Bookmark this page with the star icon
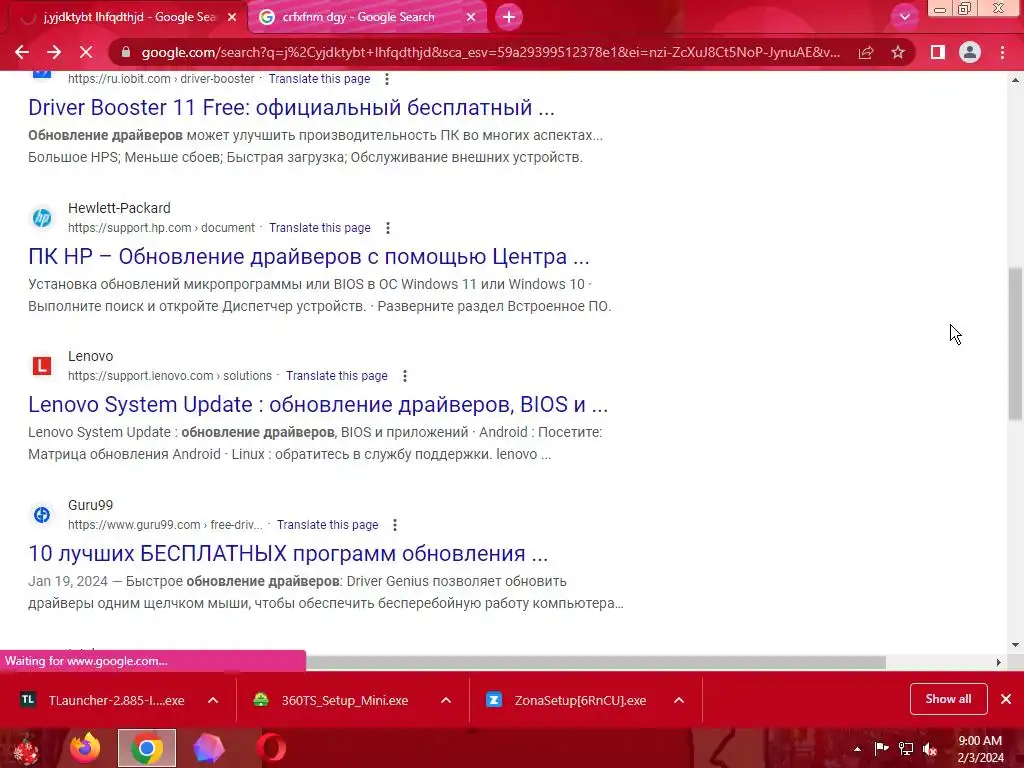 (x=898, y=52)
